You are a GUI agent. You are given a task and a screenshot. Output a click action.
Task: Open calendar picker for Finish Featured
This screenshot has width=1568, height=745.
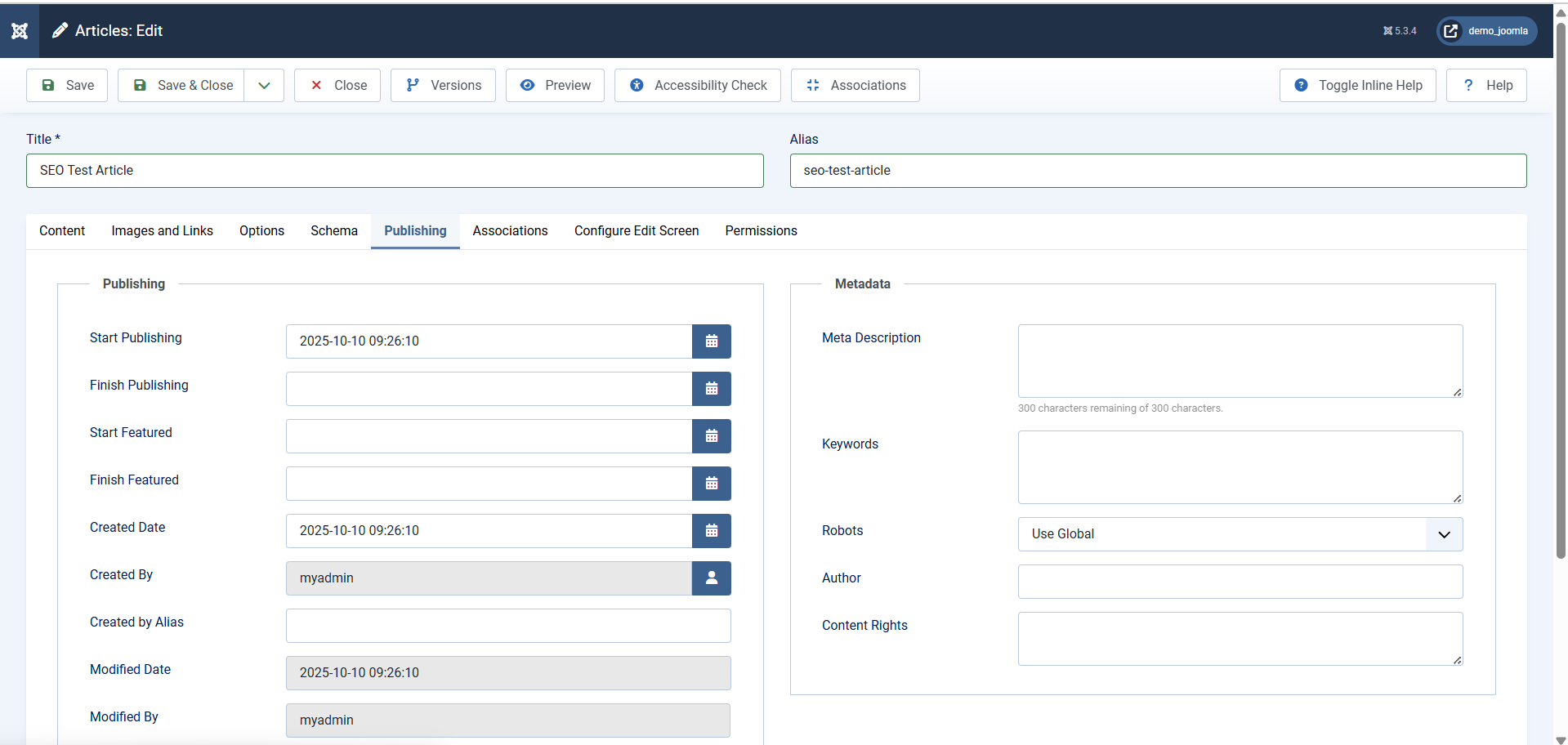711,484
